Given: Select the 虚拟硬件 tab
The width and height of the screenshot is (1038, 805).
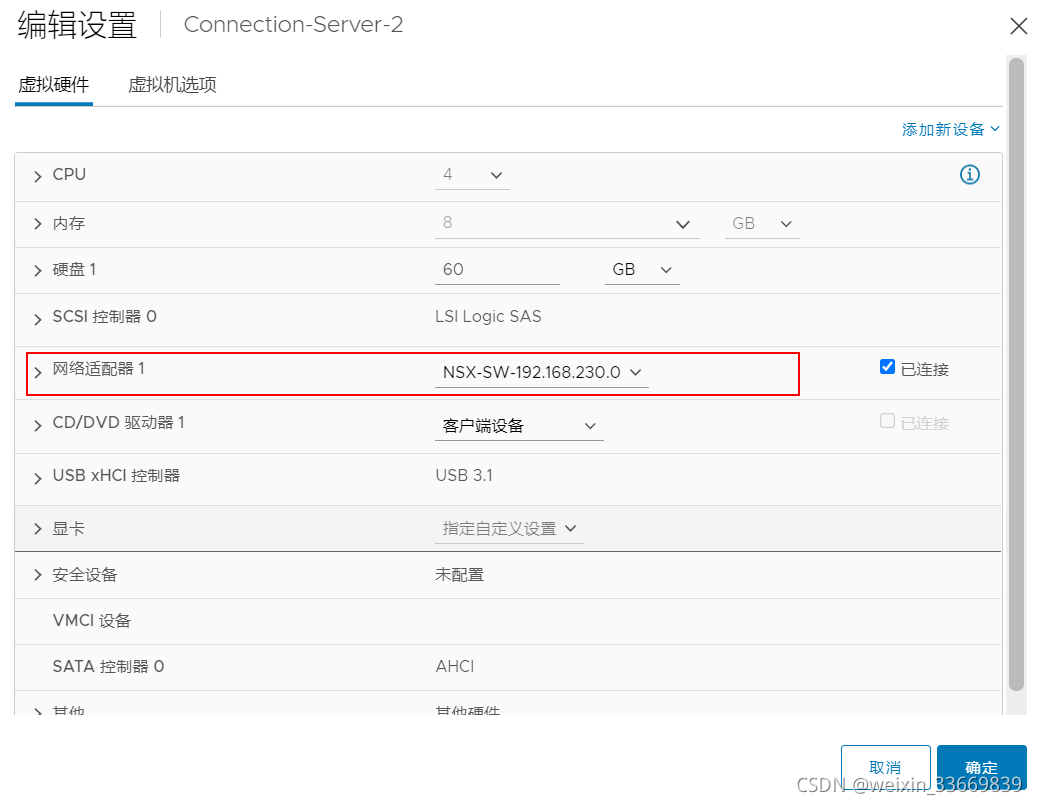Looking at the screenshot, I should pyautogui.click(x=54, y=85).
